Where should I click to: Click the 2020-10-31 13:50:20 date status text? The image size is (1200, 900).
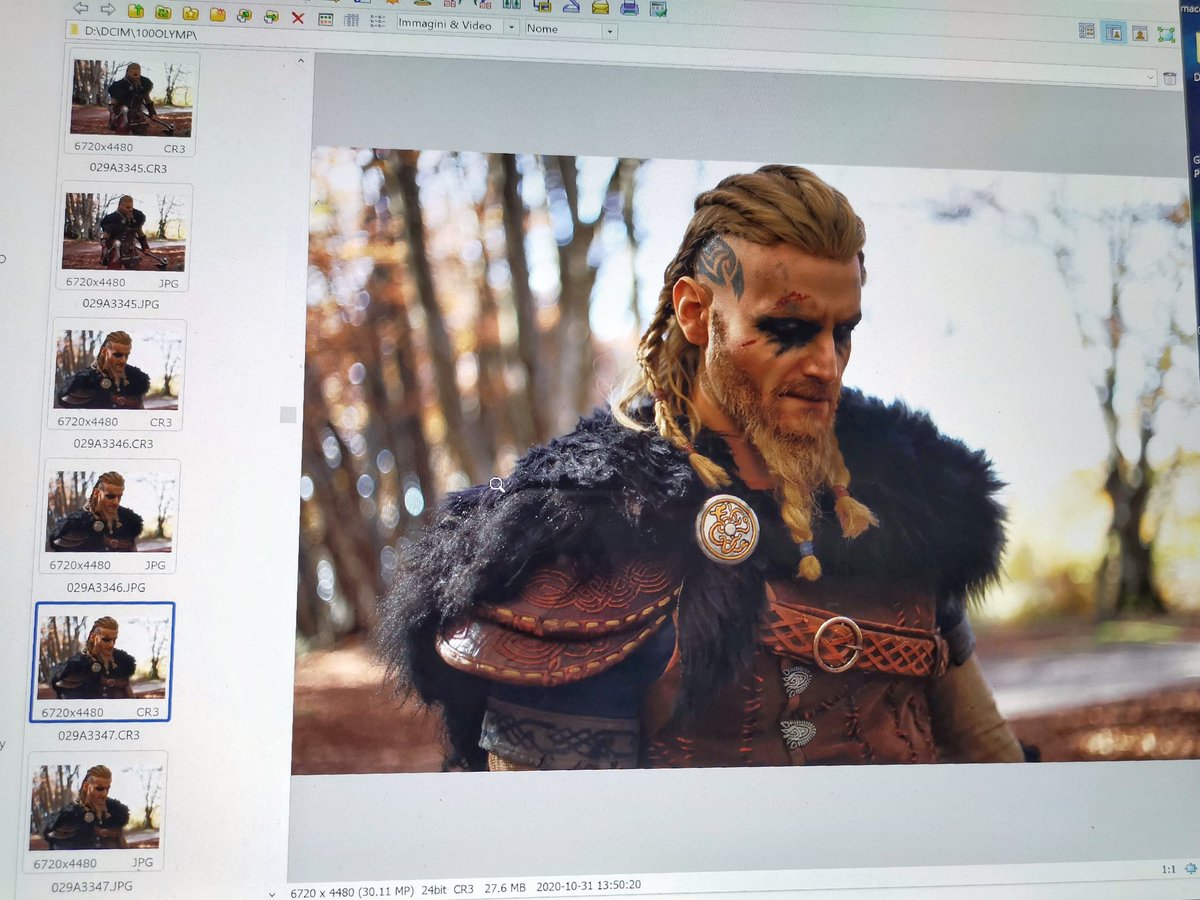pos(588,885)
